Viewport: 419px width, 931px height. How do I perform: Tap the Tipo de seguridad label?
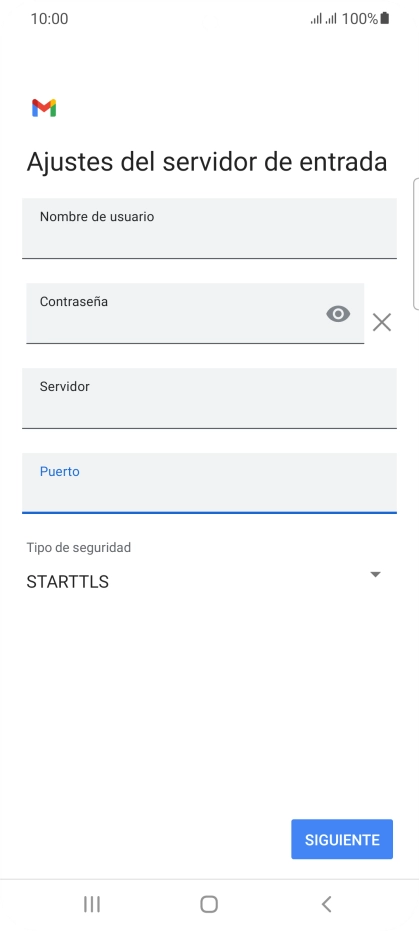78,547
